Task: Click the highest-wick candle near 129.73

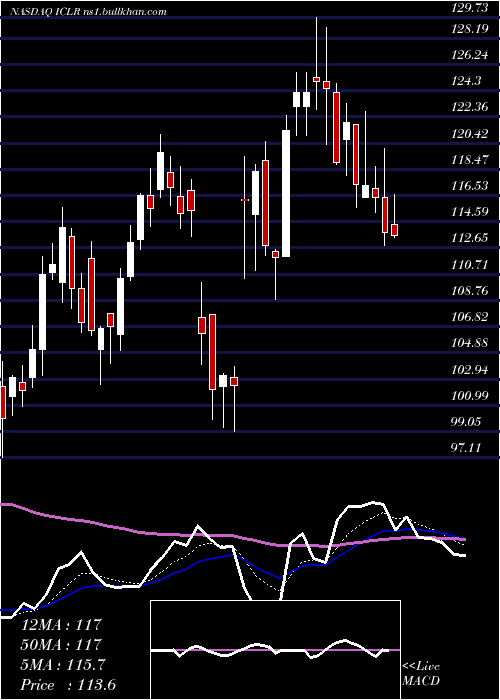Action: [317, 63]
